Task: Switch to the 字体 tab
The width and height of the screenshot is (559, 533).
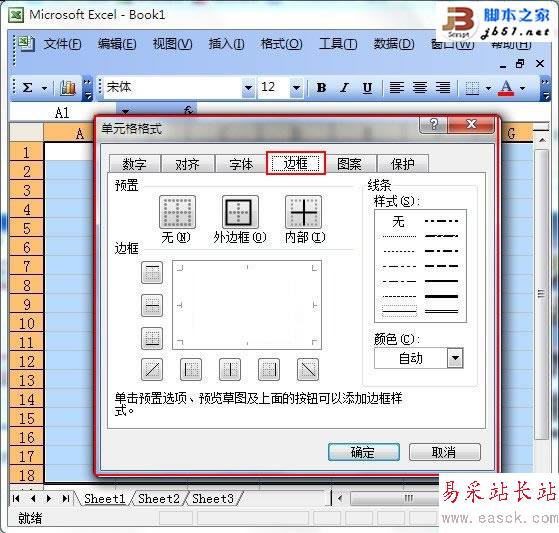Action: (x=241, y=164)
